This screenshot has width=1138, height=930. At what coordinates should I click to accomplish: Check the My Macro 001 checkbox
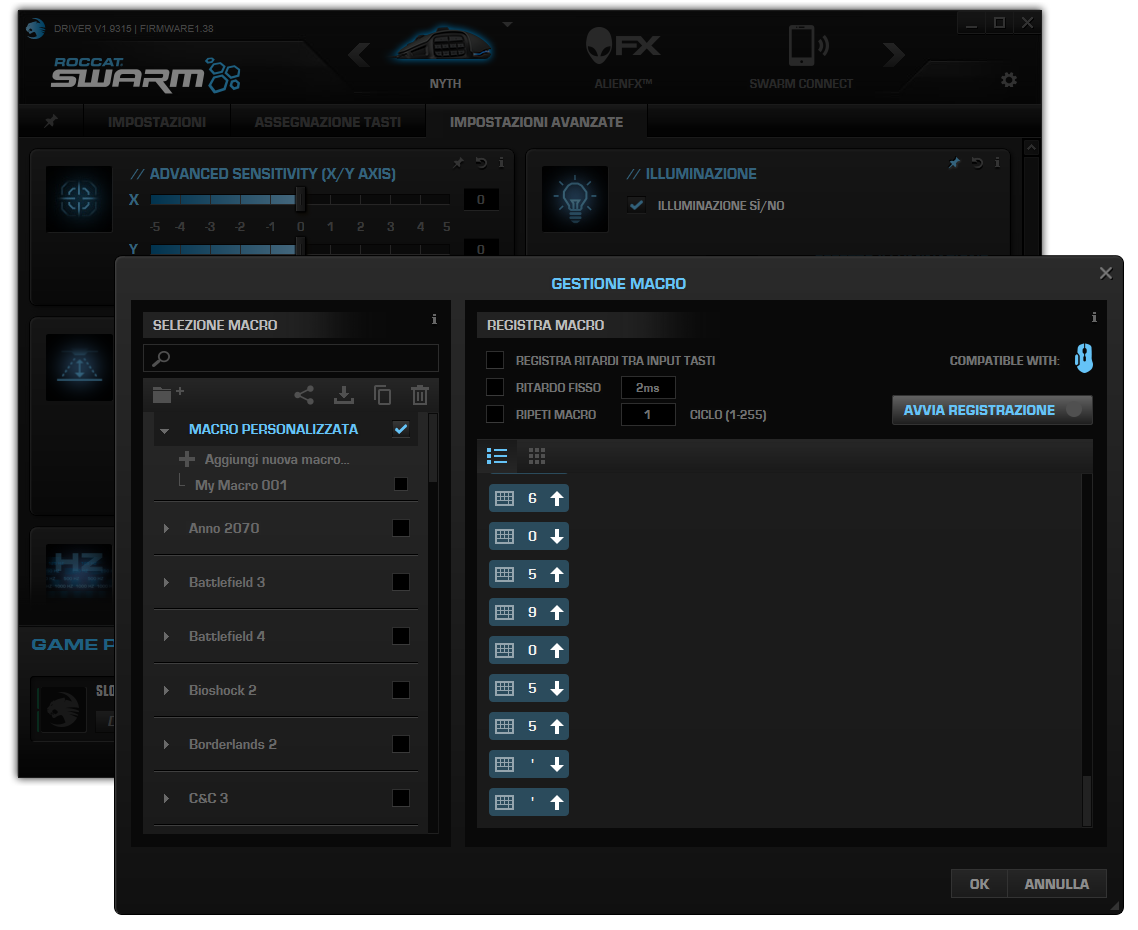(x=401, y=484)
